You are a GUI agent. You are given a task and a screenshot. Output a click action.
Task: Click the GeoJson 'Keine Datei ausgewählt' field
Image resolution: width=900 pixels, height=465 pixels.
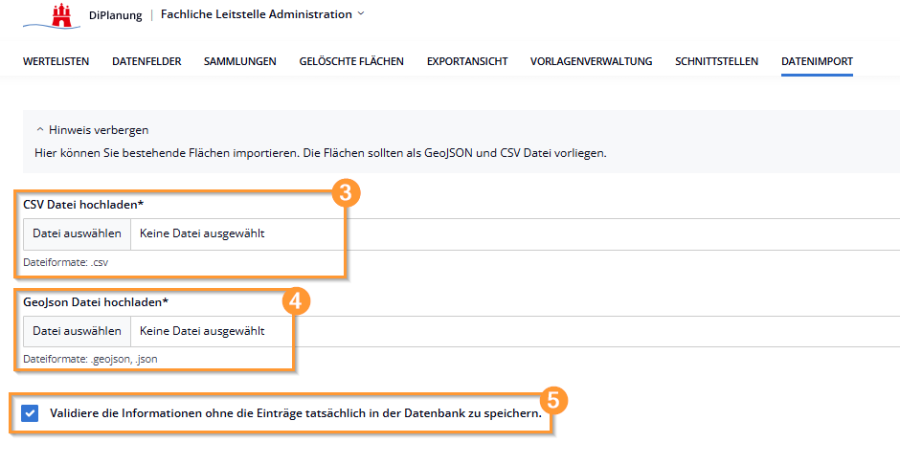point(202,331)
